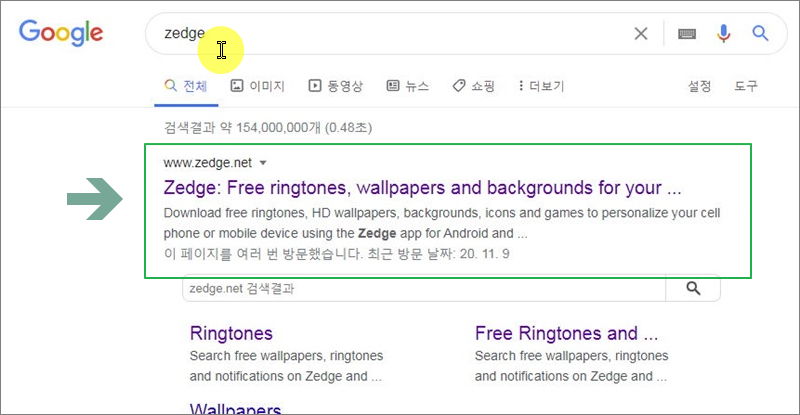
Task: Open the 더보기 more menu
Action: [x=541, y=86]
